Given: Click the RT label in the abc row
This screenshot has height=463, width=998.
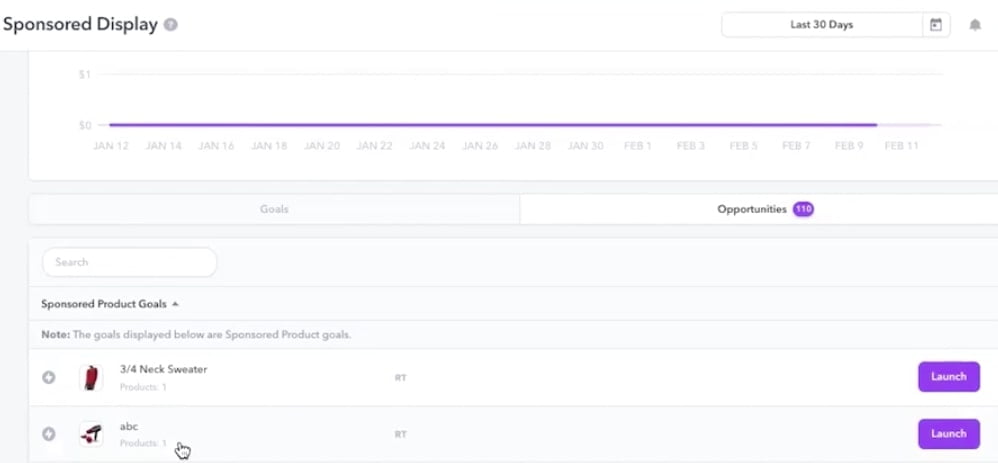Looking at the screenshot, I should pyautogui.click(x=400, y=434).
